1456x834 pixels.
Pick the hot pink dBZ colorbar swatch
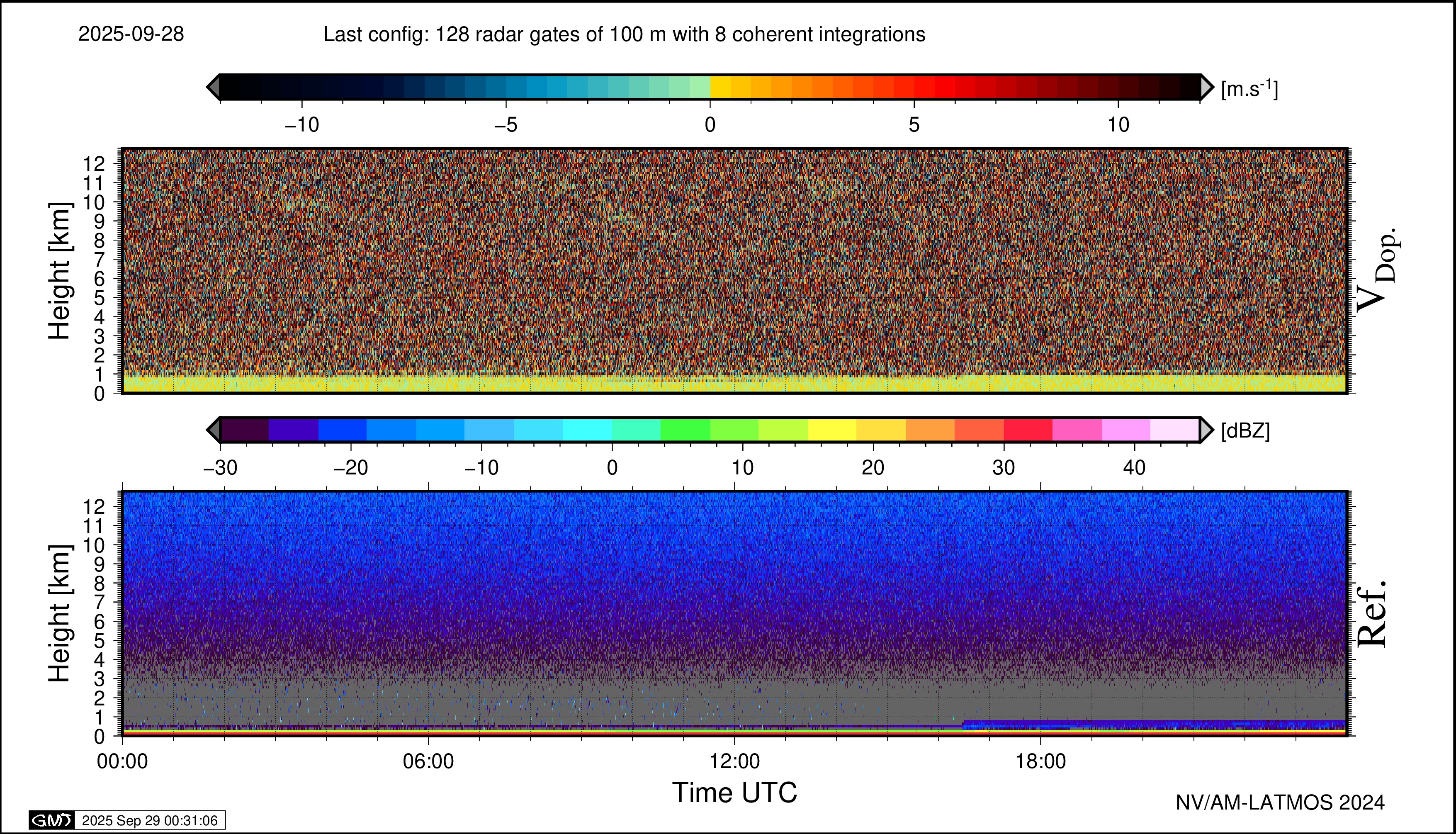1077,430
